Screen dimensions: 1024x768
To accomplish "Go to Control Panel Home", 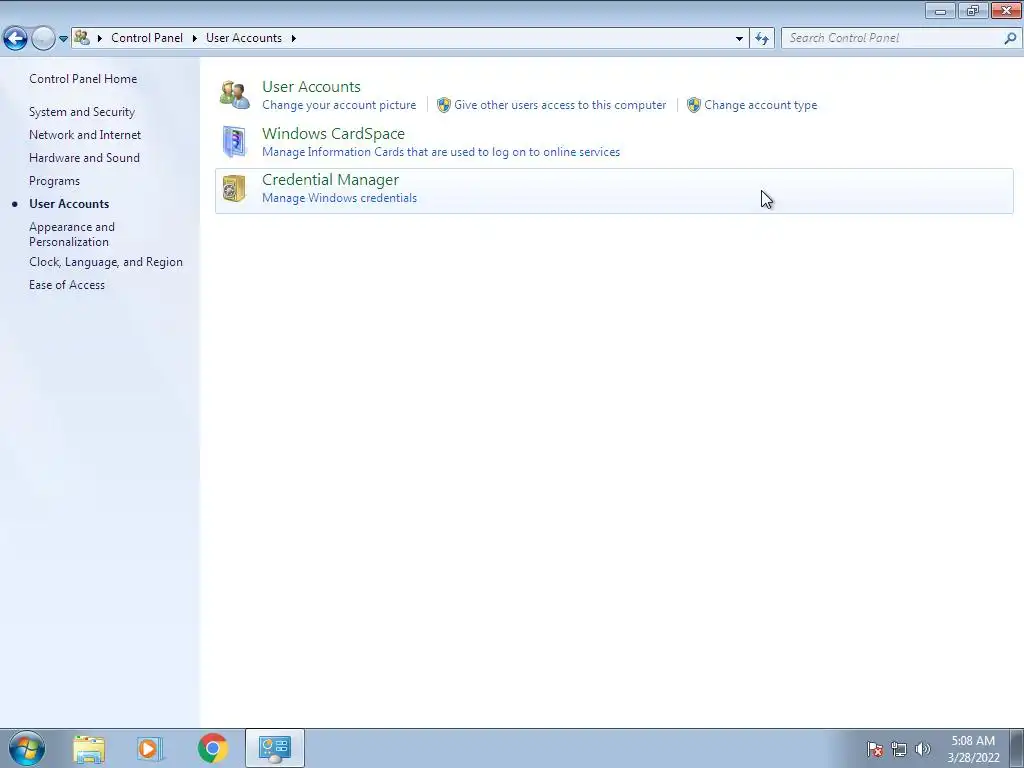I will (x=83, y=79).
